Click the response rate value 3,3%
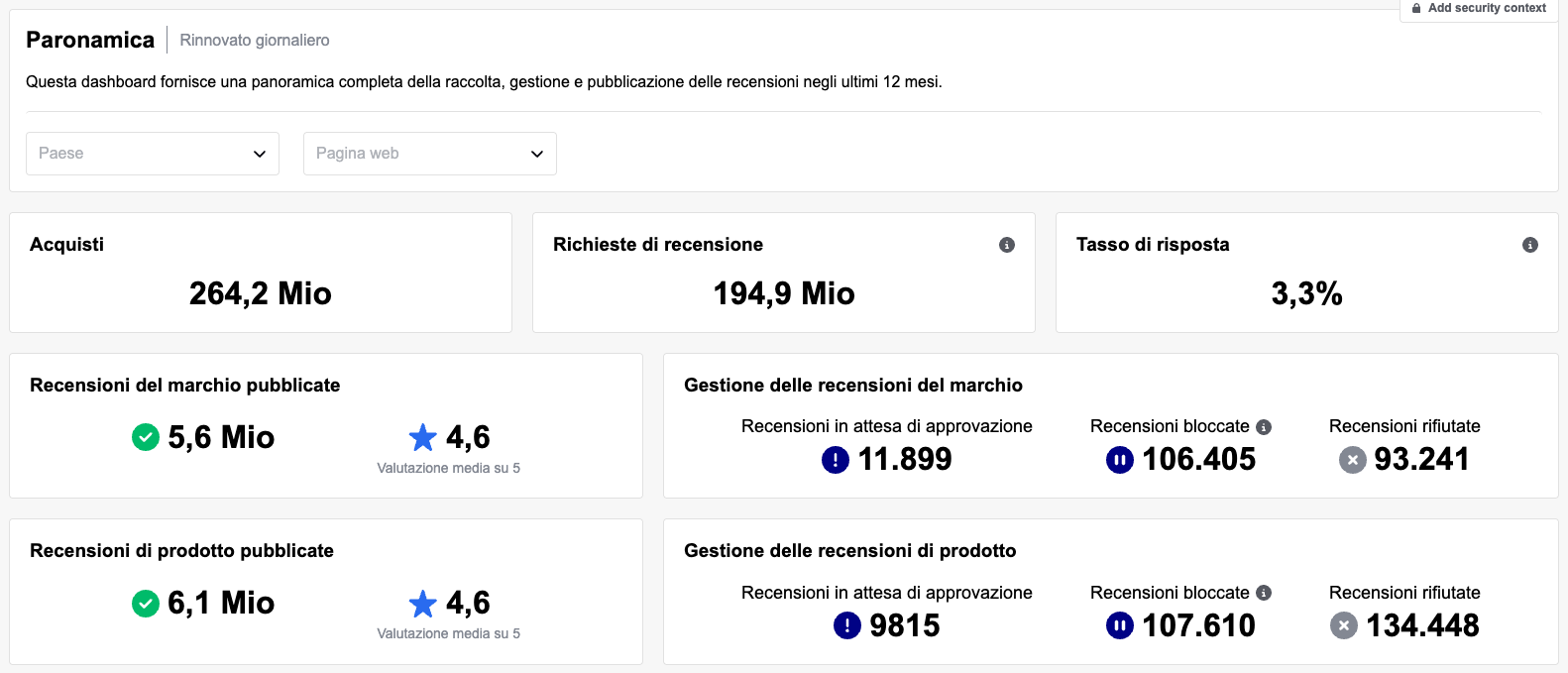Image resolution: width=1568 pixels, height=673 pixels. click(x=1307, y=293)
